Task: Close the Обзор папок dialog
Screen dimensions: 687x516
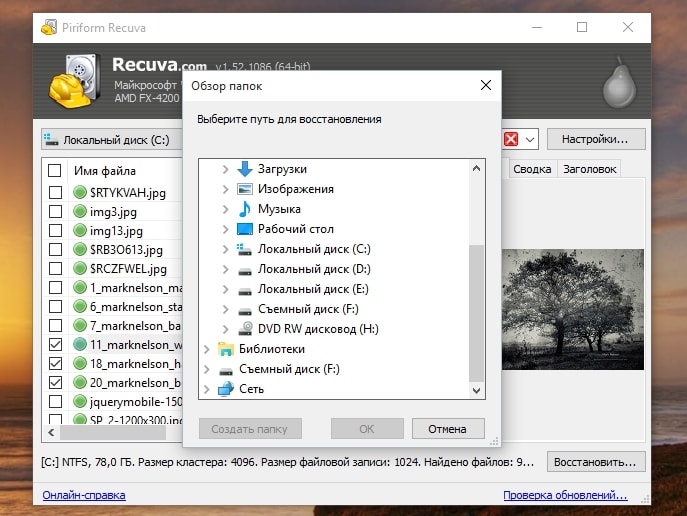Action: [485, 85]
